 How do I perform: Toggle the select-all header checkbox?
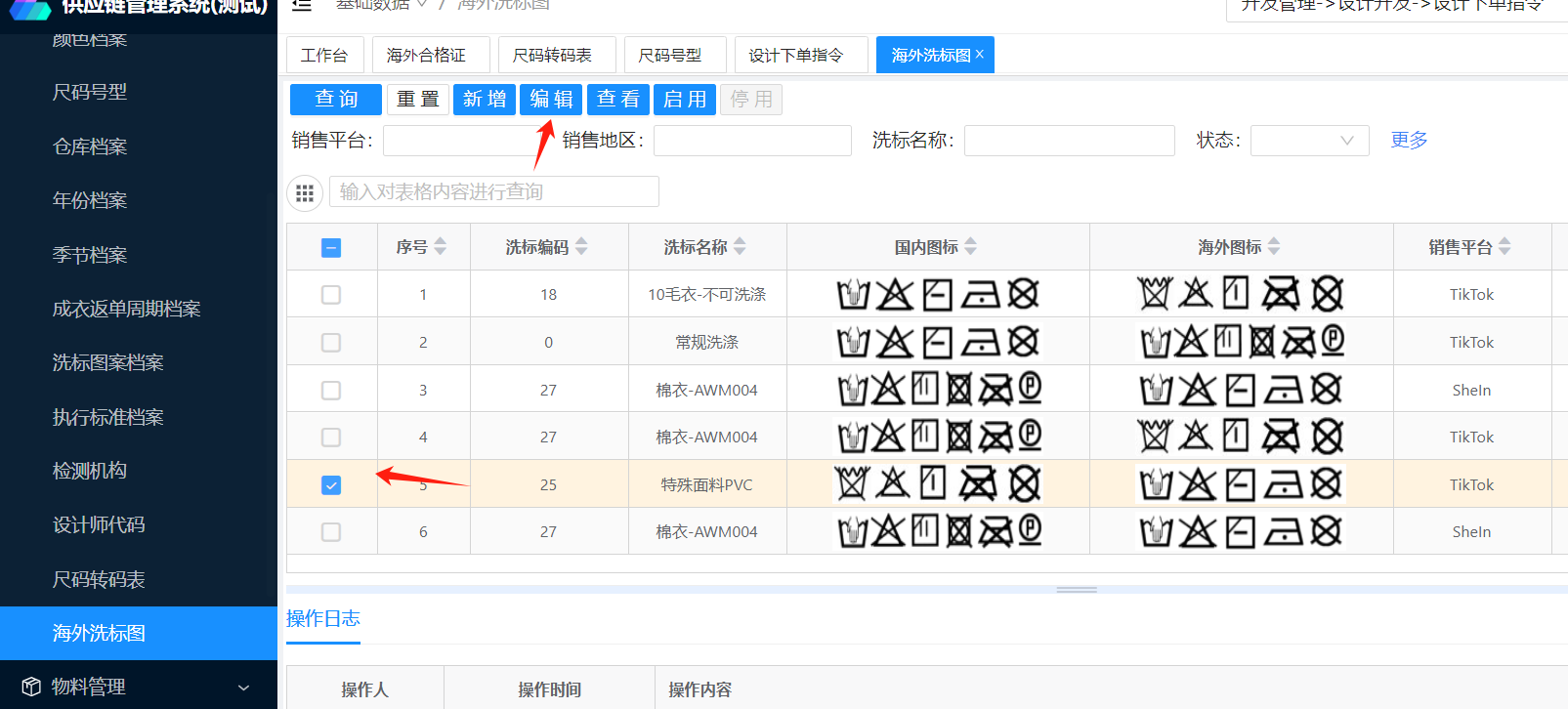click(x=331, y=248)
